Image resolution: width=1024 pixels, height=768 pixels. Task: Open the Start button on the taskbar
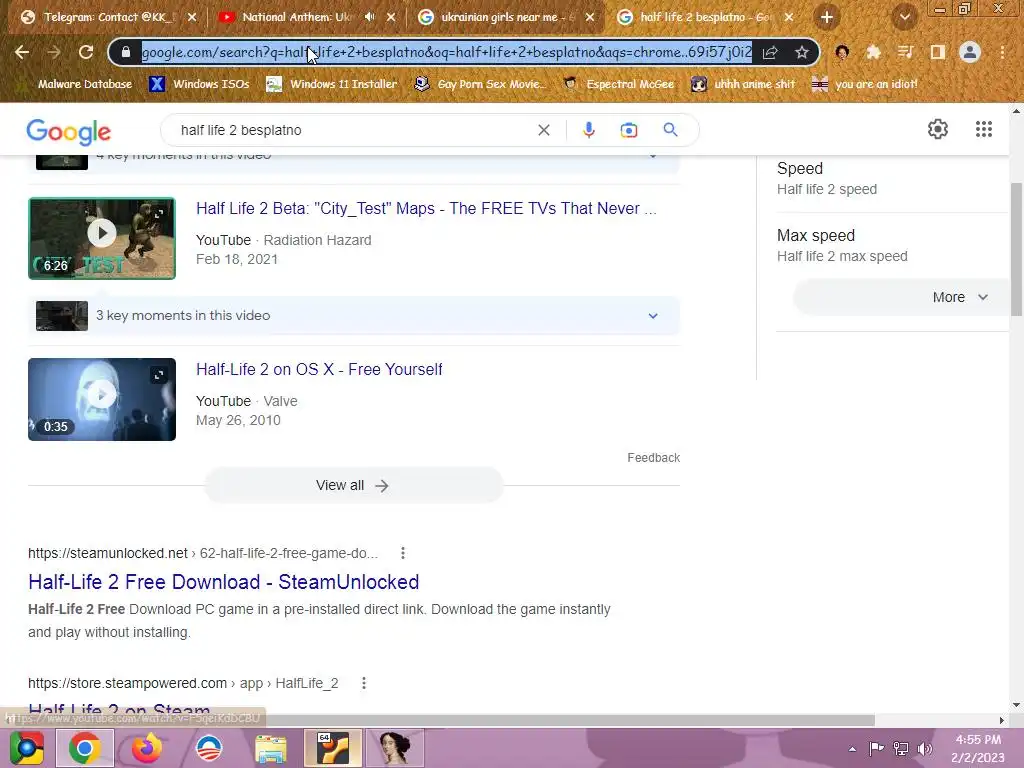(x=26, y=748)
